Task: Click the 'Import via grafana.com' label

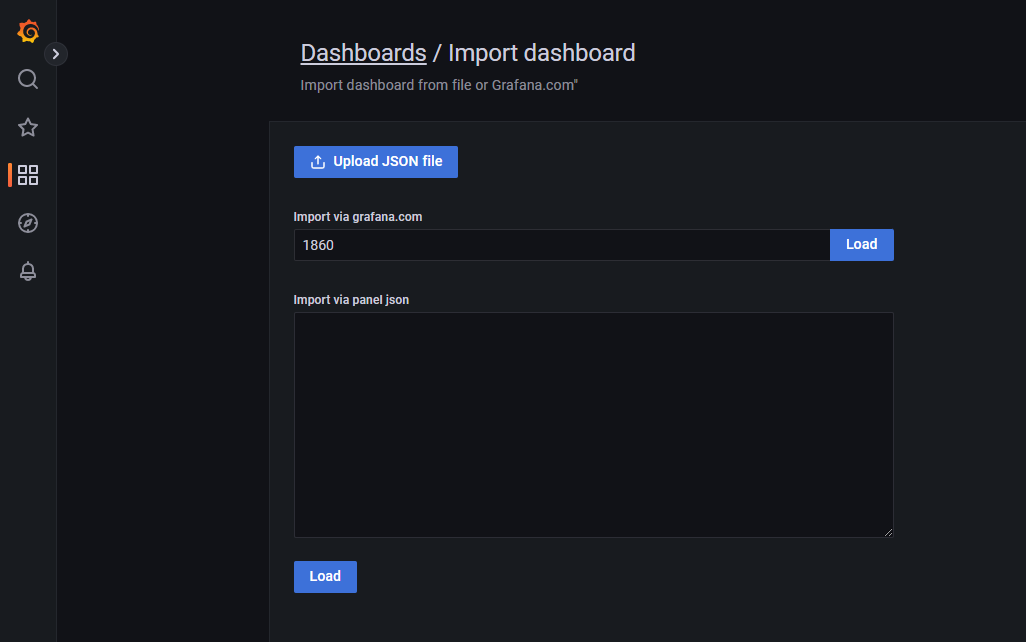Action: click(x=357, y=217)
